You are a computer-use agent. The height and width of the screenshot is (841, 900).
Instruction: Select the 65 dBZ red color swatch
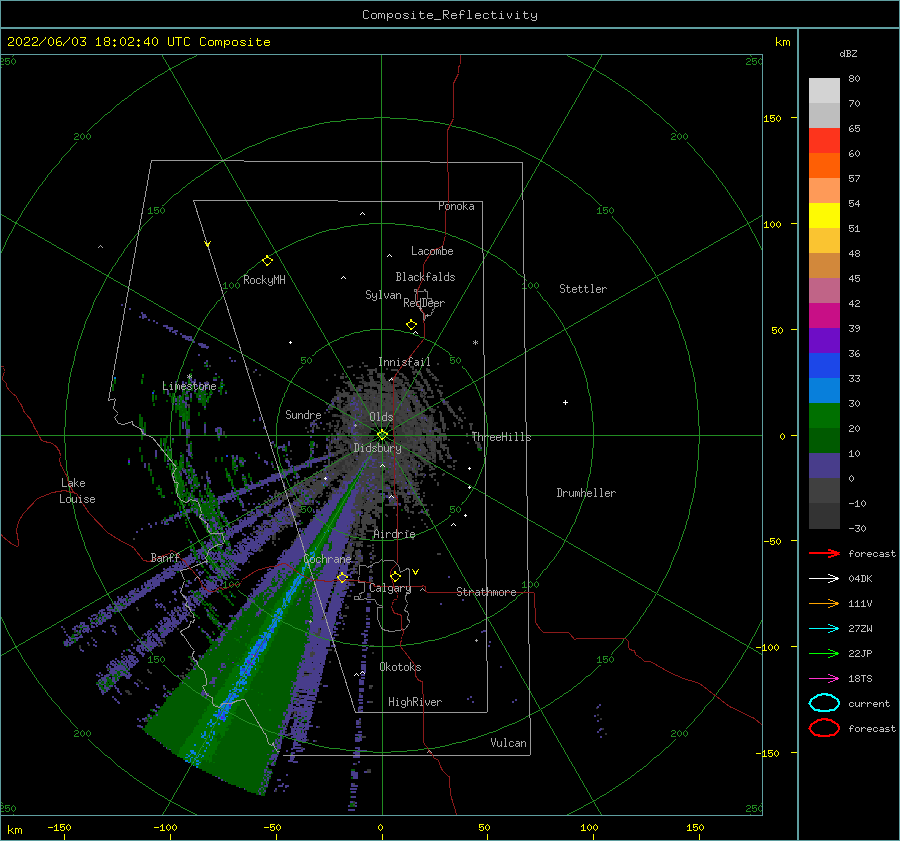(824, 140)
